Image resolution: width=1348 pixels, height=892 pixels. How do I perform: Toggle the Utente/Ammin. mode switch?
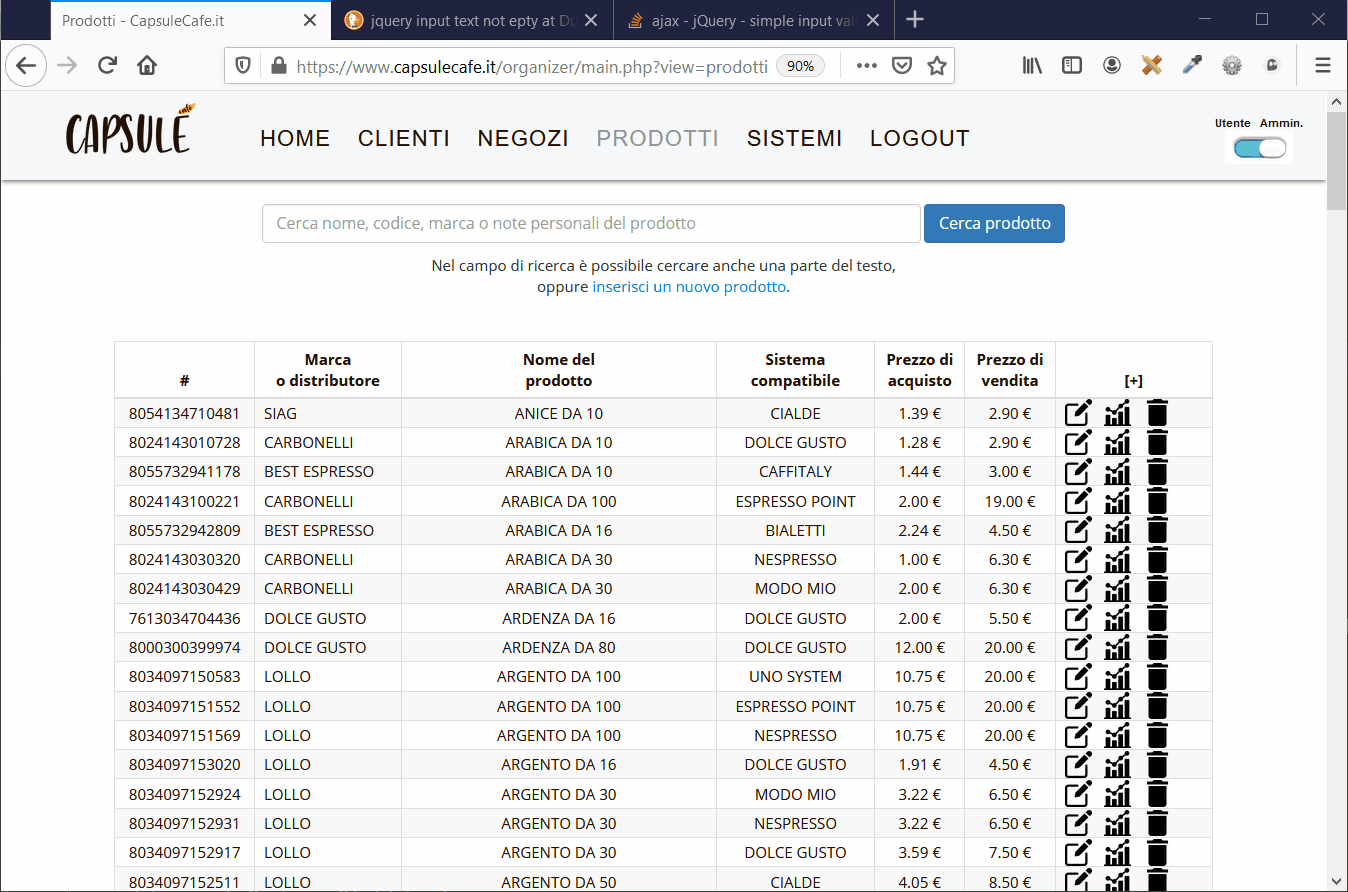coord(1260,148)
